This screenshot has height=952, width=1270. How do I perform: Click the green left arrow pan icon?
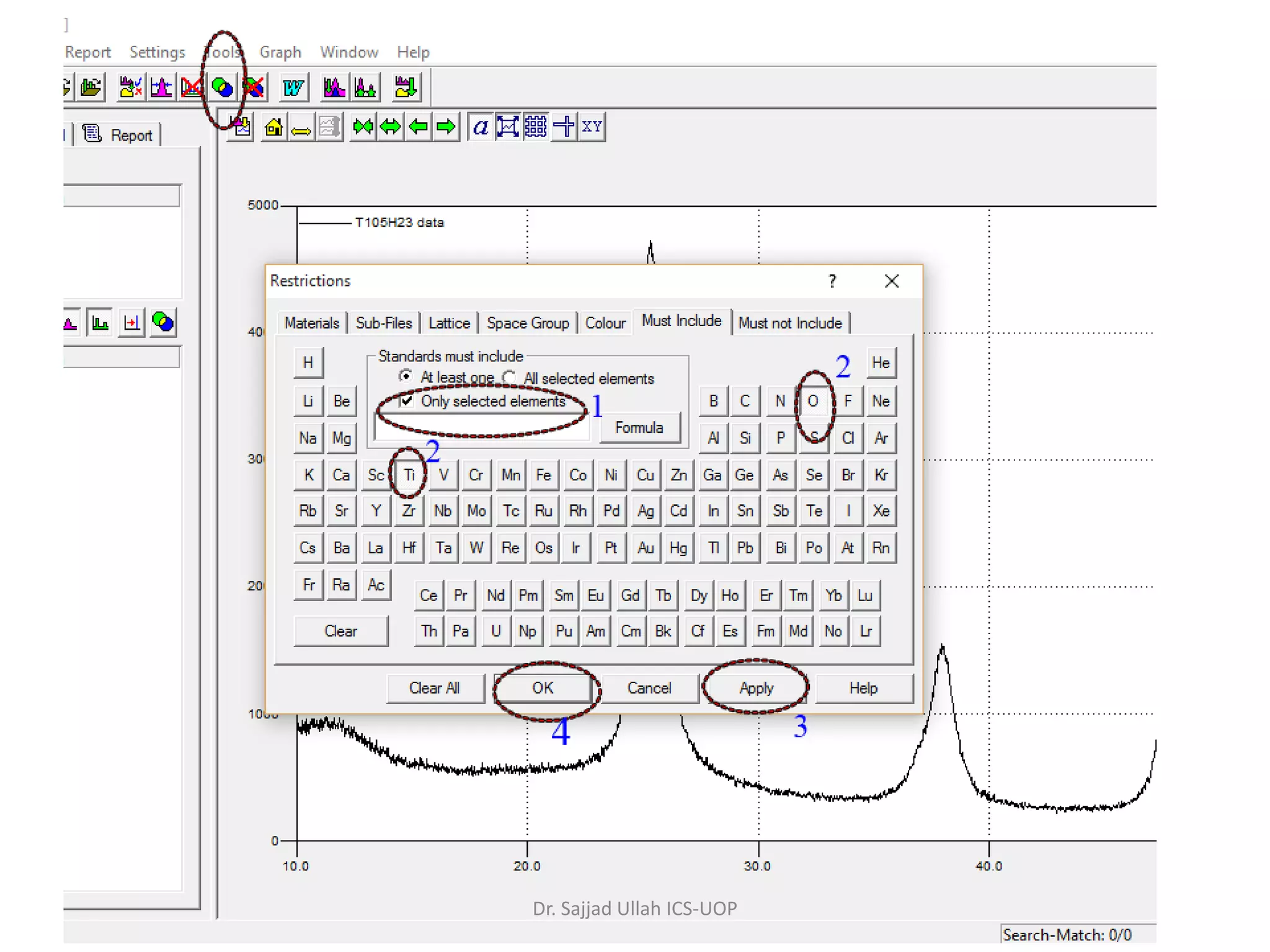coord(419,127)
